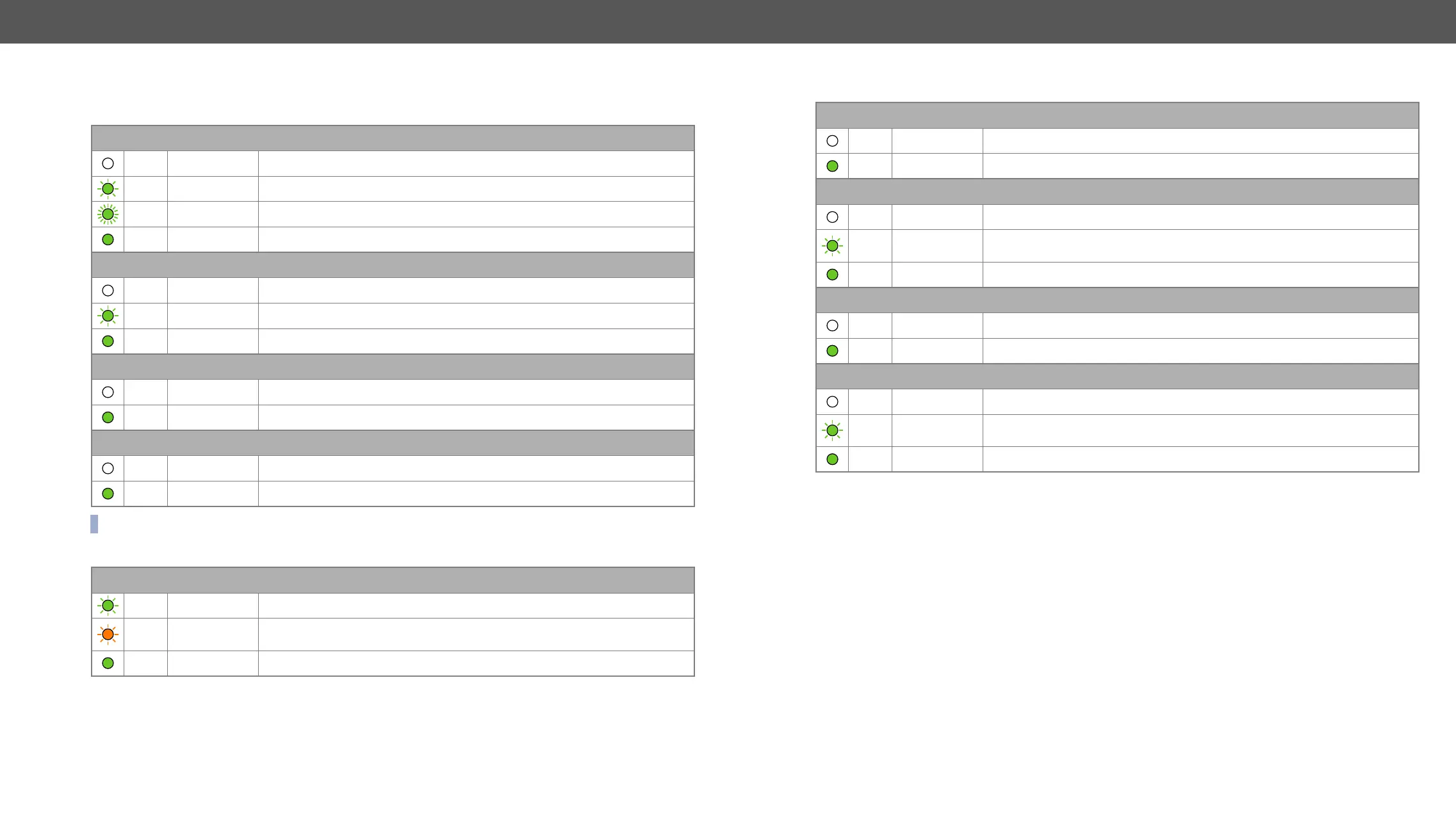This screenshot has width=1456, height=817.
Task: Click the gray header row of bottom-left table
Action: (x=393, y=580)
